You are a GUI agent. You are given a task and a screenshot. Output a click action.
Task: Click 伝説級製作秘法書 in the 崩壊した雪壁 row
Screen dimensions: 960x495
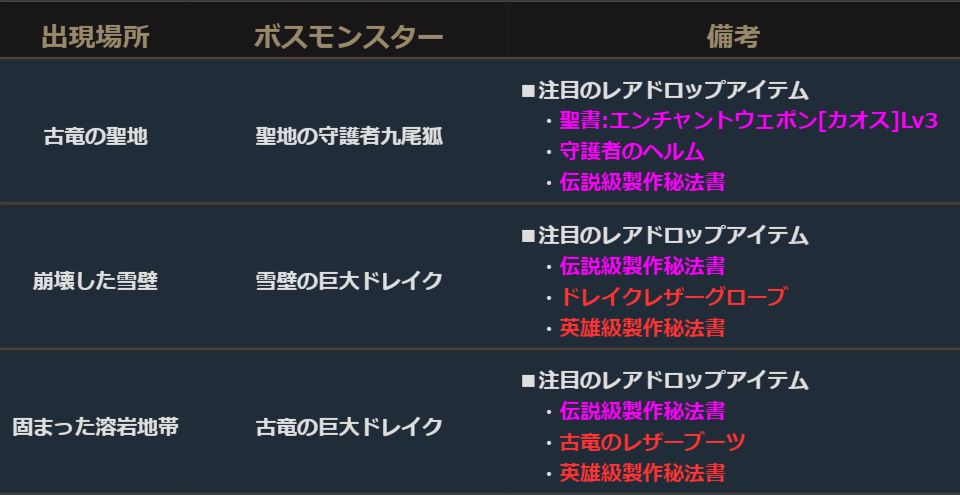[x=642, y=266]
